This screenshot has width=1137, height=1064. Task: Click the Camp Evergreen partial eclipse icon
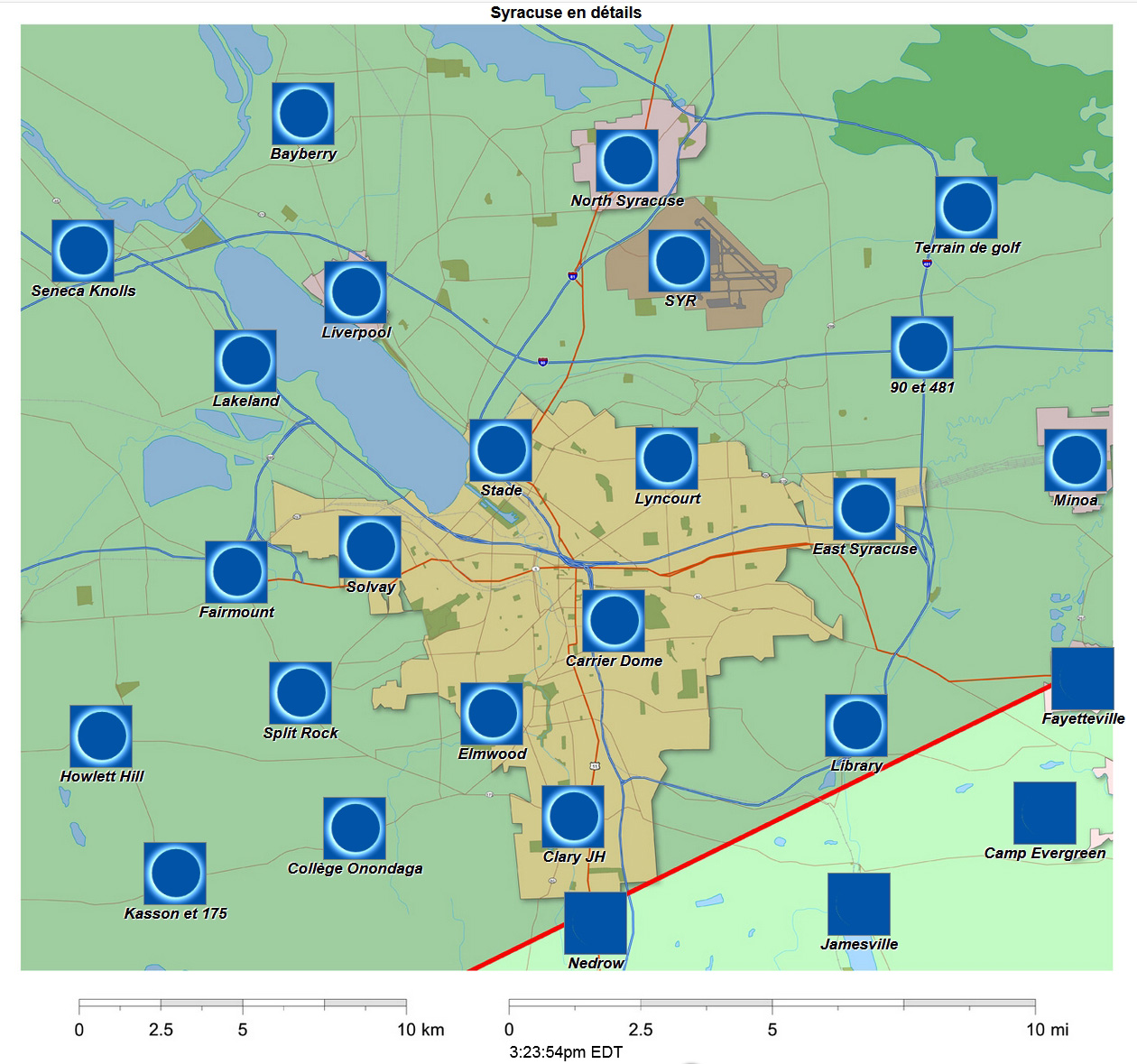(x=1045, y=813)
